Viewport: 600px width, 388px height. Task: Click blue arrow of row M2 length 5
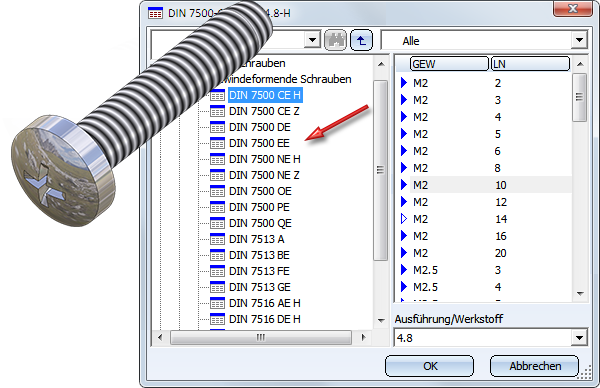(404, 134)
